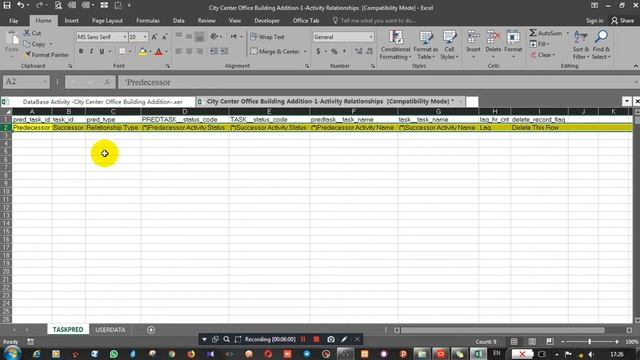
Task: Switch to the DataBase Activity .xer document tab
Action: coord(102,102)
